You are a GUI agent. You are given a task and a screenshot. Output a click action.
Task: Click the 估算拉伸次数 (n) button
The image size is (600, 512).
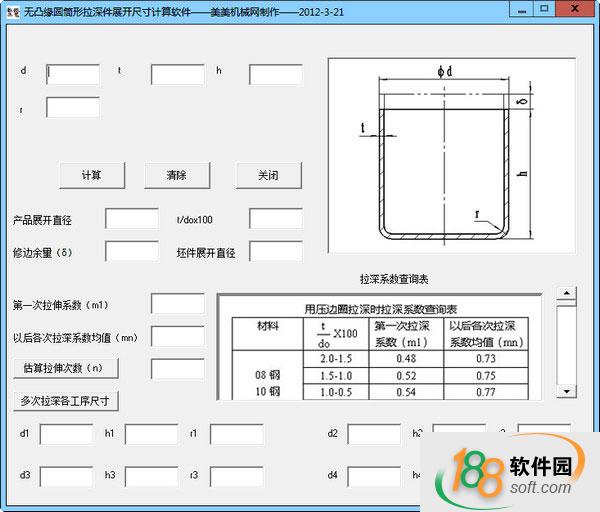click(66, 368)
